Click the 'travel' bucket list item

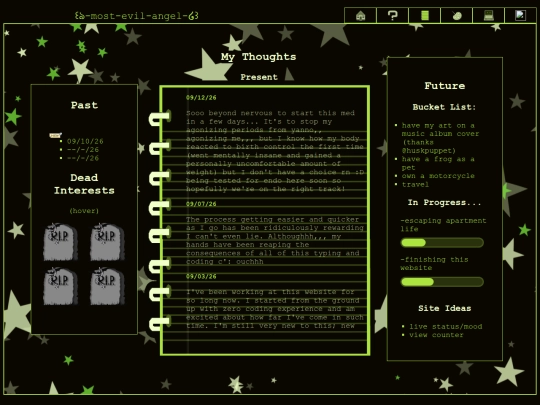[x=415, y=185]
